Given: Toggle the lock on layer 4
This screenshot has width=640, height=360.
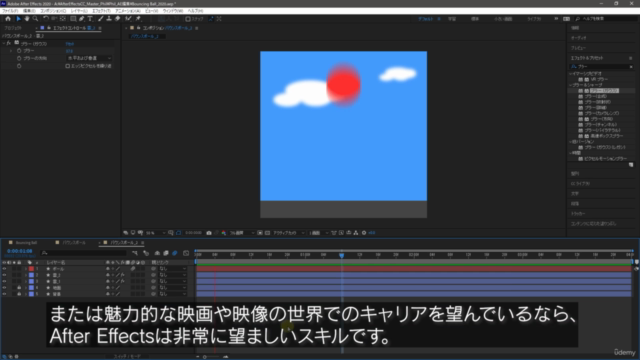Looking at the screenshot, I should (x=19, y=288).
